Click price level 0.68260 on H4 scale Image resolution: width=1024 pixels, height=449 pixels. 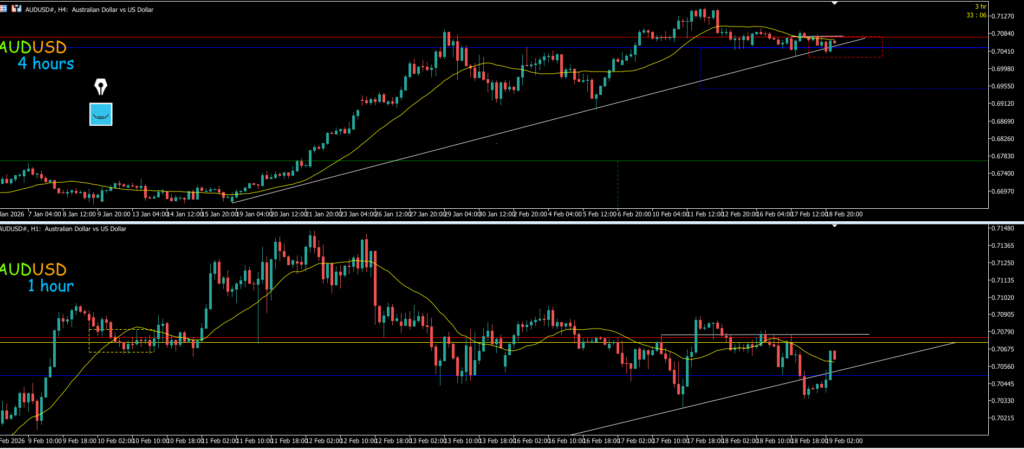pos(1000,139)
